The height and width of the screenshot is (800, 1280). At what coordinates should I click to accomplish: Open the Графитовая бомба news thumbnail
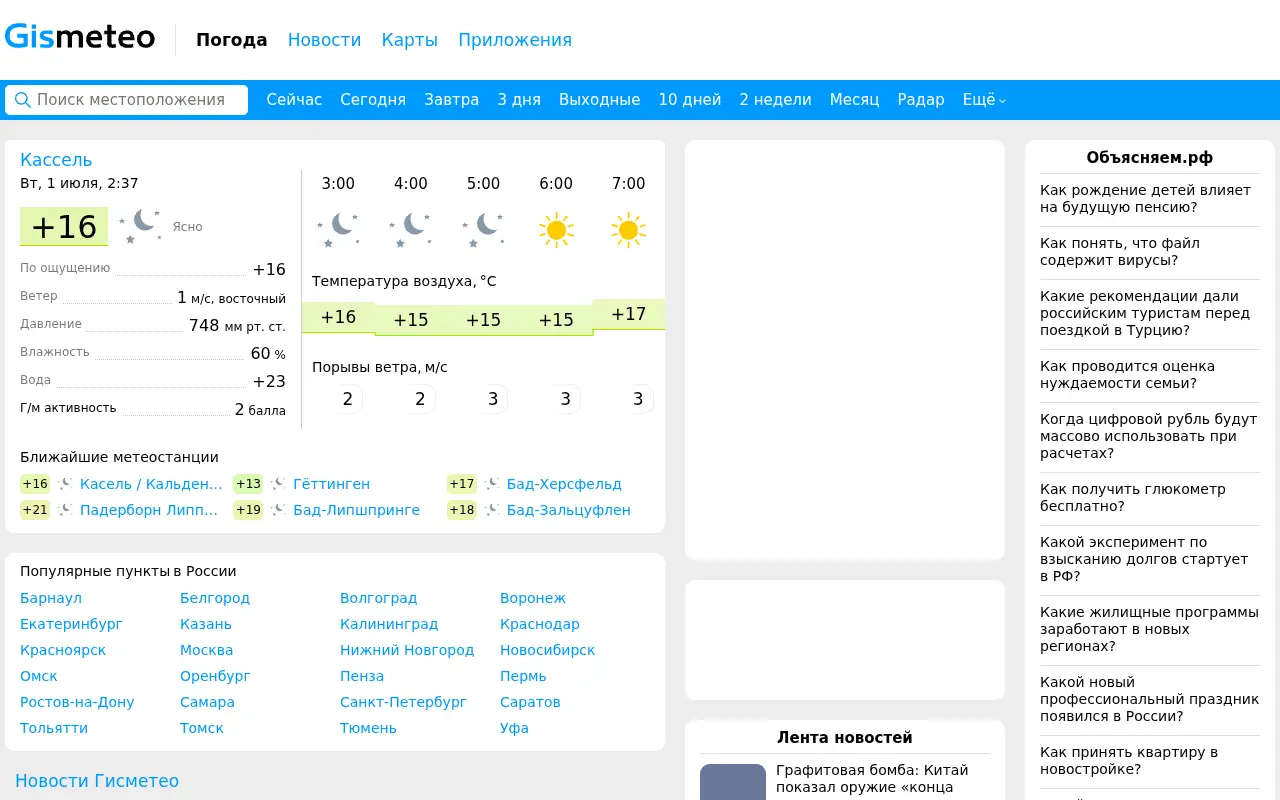click(733, 782)
